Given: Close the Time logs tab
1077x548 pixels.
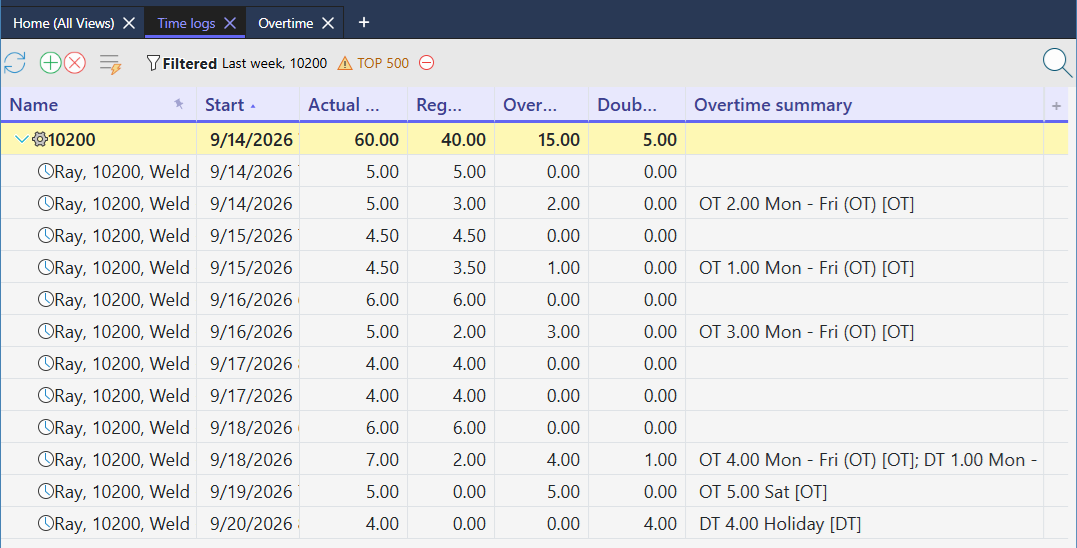Looking at the screenshot, I should pos(230,23).
